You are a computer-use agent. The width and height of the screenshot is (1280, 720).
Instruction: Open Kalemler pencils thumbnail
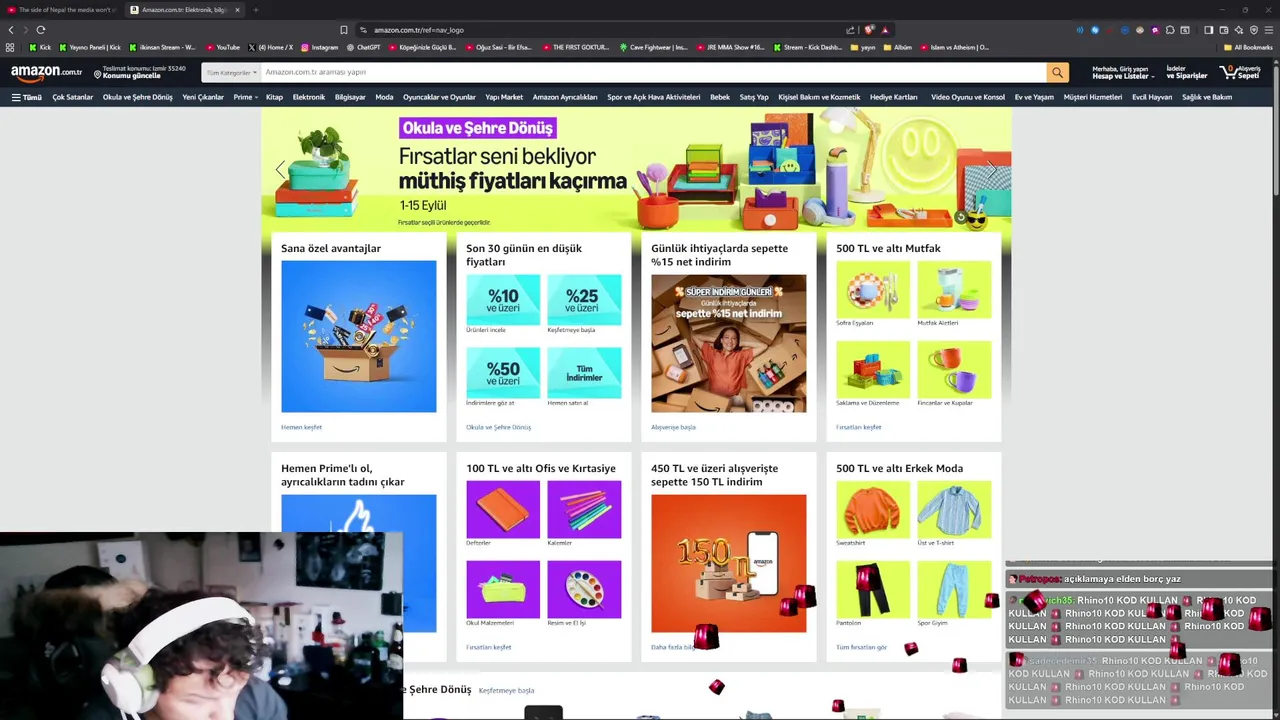(x=584, y=509)
